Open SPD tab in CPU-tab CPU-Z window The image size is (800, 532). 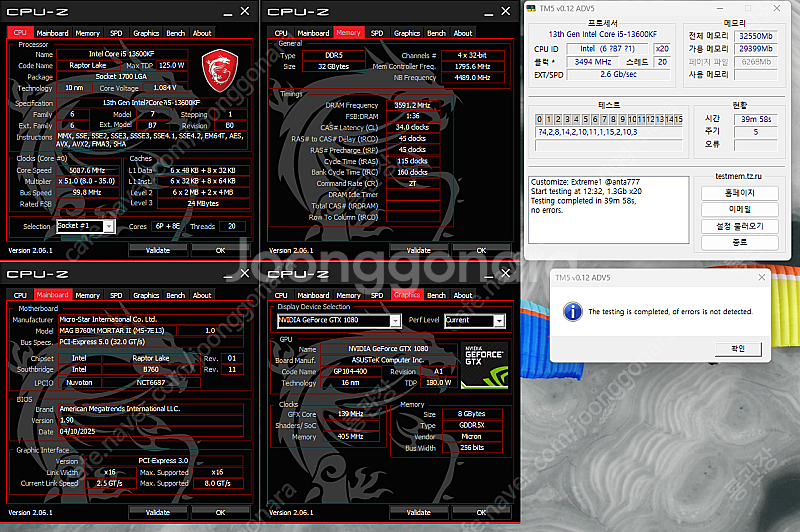(116, 33)
